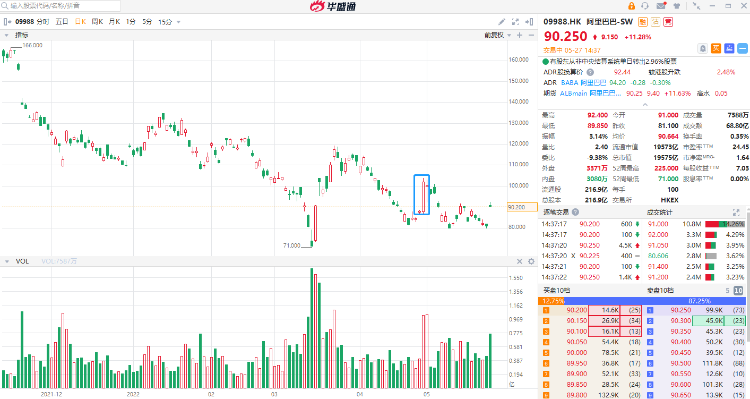Image resolution: width=750 pixels, height=399 pixels.
Task: Toggle order book depth to 5 levels
Action: coord(728,290)
